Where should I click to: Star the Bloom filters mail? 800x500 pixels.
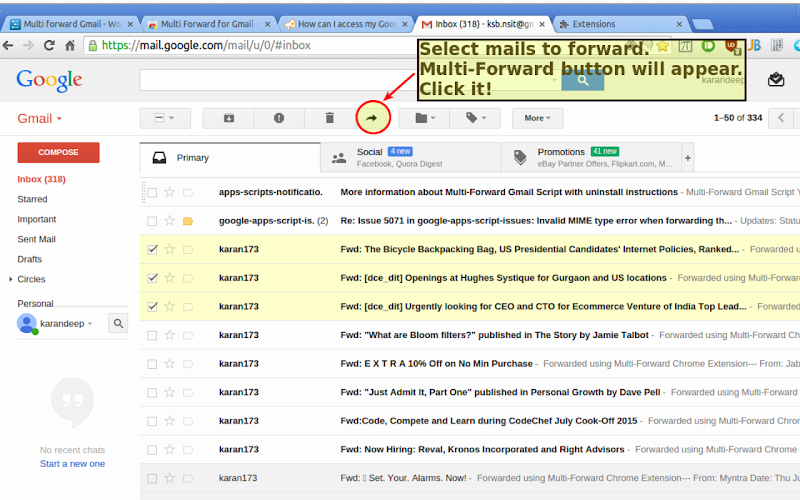pyautogui.click(x=170, y=335)
